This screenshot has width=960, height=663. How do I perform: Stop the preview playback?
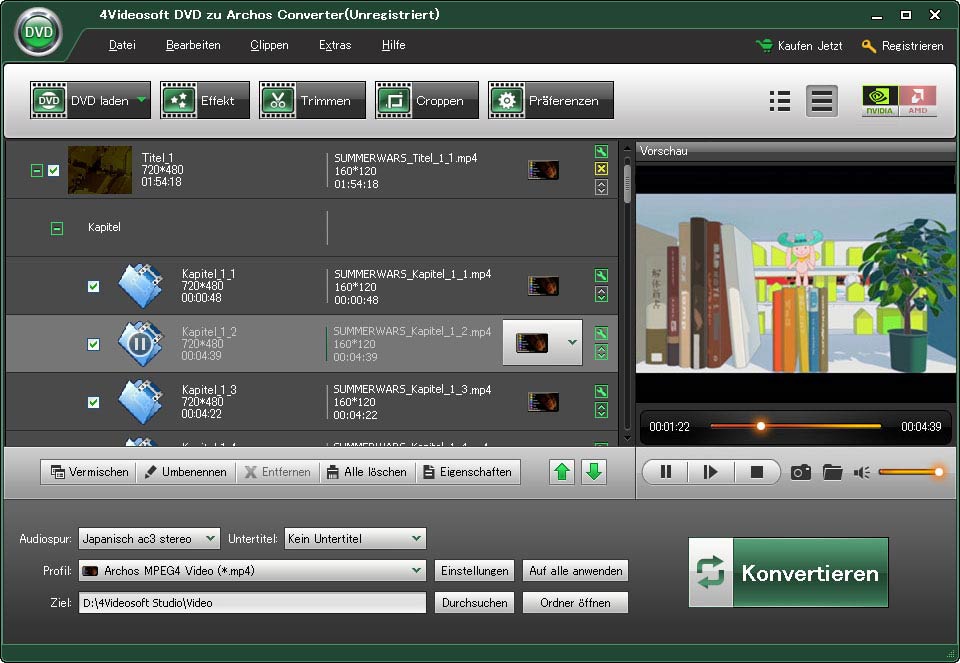pos(757,472)
